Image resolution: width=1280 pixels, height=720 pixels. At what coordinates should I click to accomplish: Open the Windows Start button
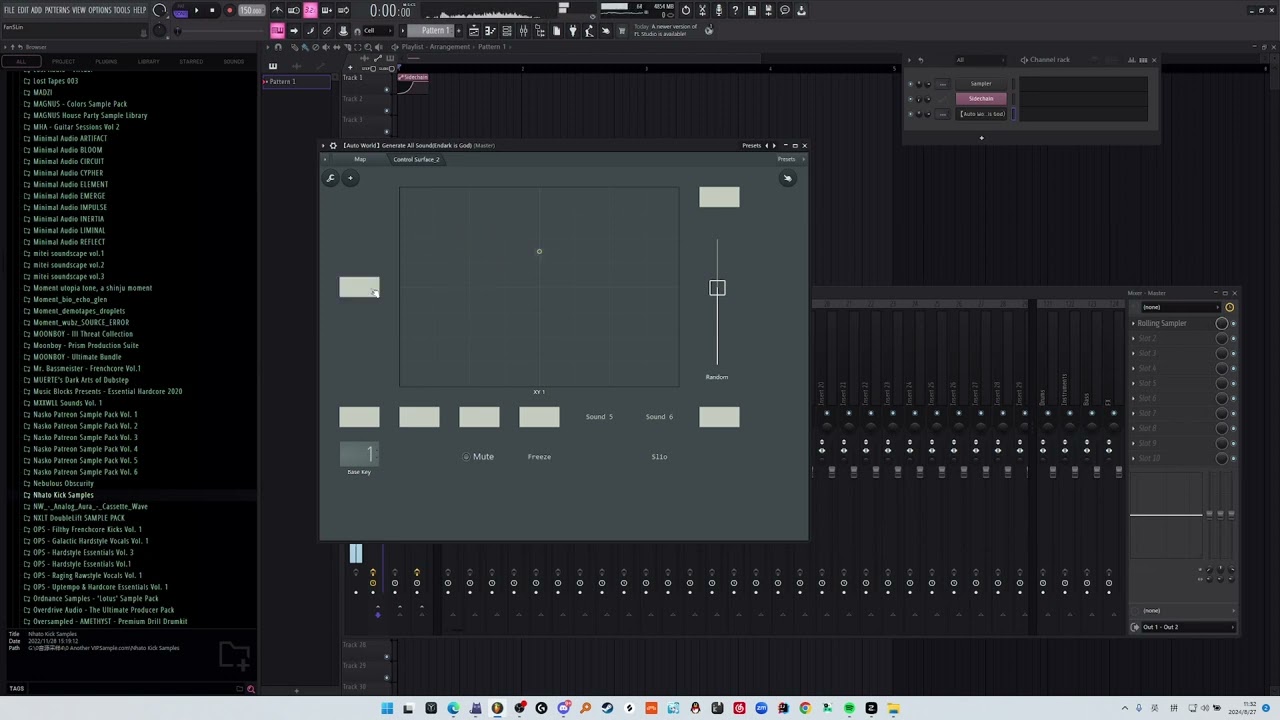[x=386, y=709]
